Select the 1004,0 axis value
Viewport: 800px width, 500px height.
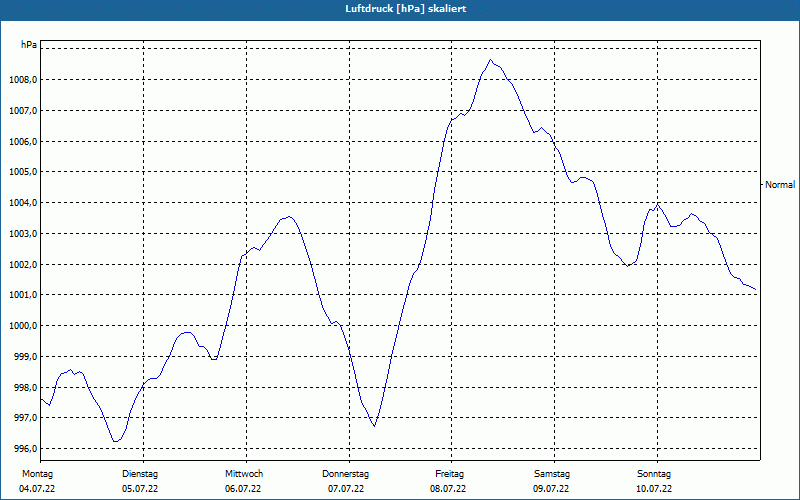tap(22, 203)
